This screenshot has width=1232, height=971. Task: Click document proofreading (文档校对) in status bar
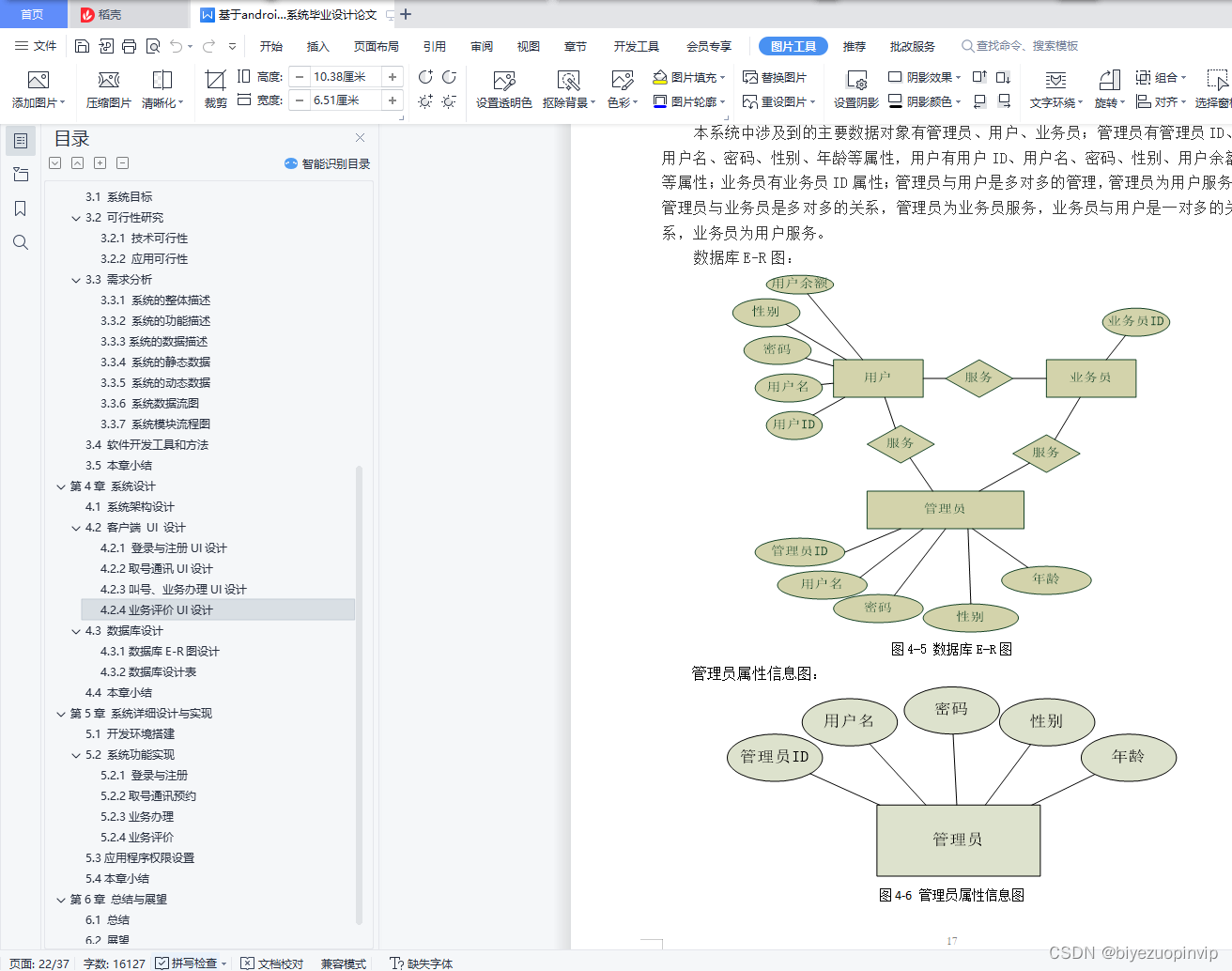pos(272,963)
